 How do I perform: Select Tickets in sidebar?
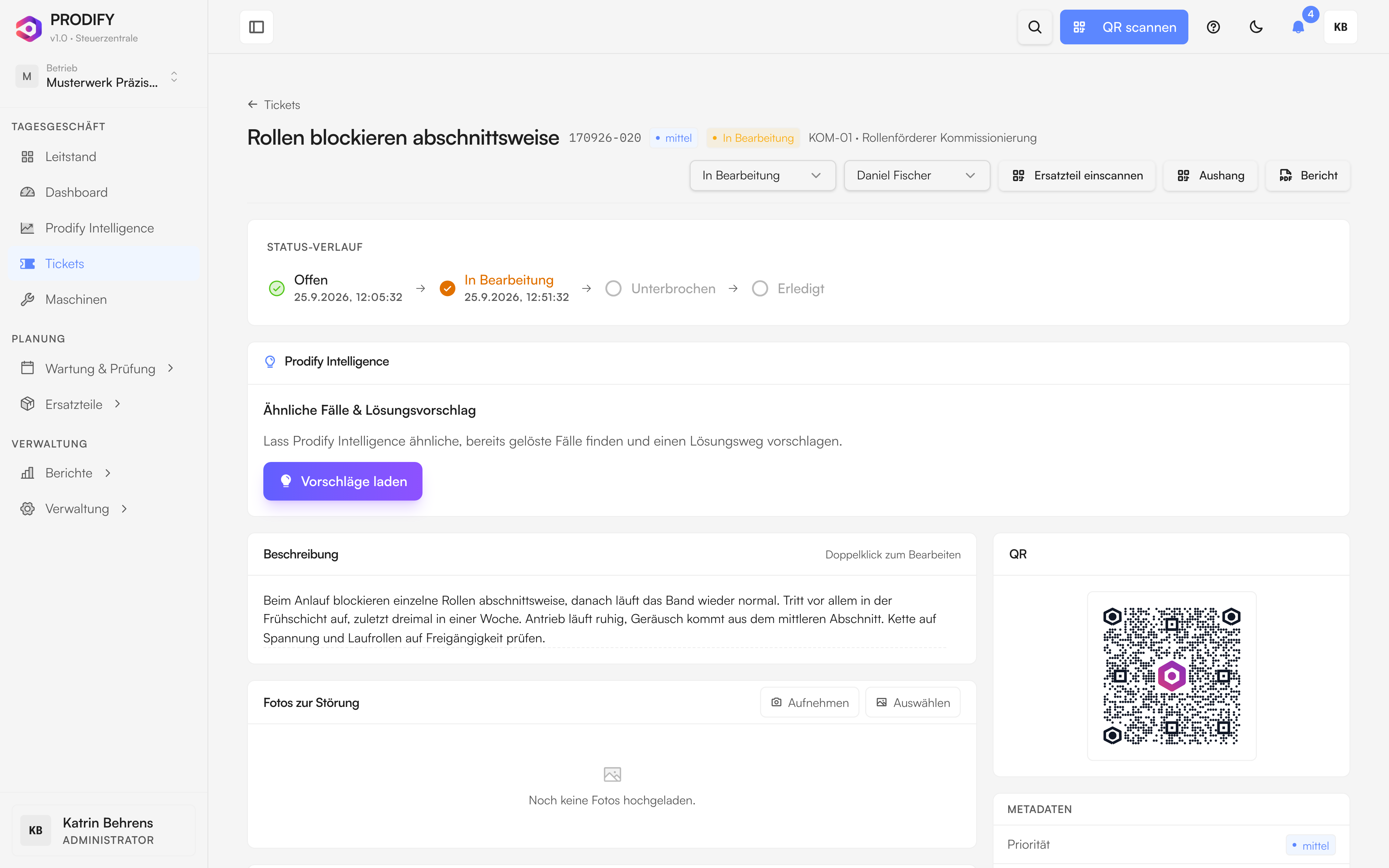tap(103, 264)
